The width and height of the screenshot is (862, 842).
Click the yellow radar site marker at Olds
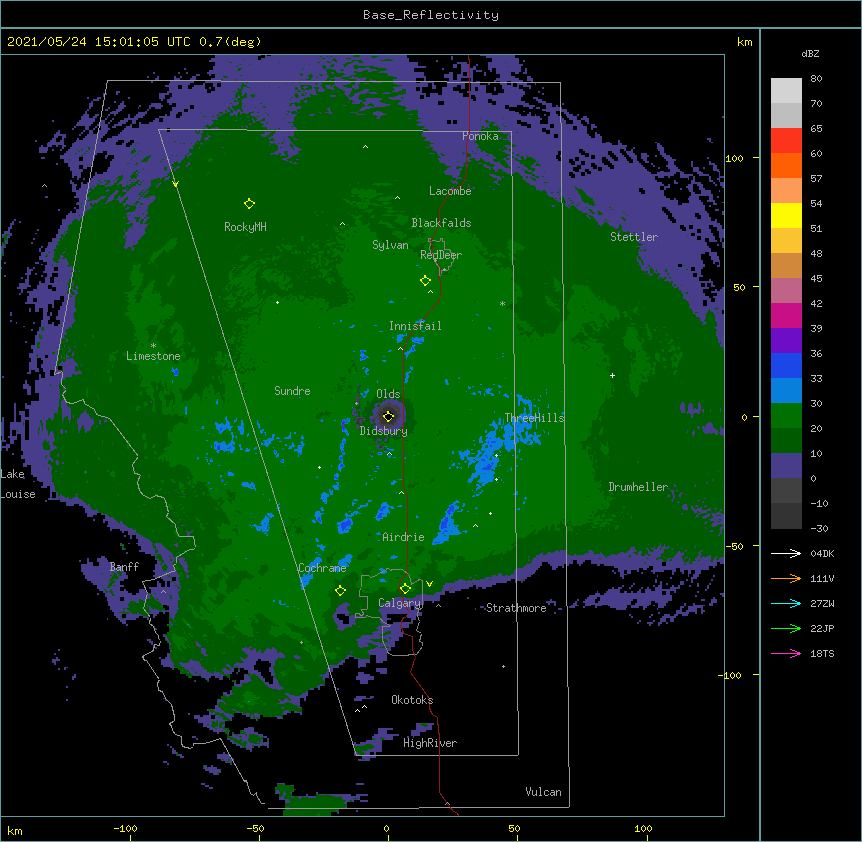click(x=388, y=416)
